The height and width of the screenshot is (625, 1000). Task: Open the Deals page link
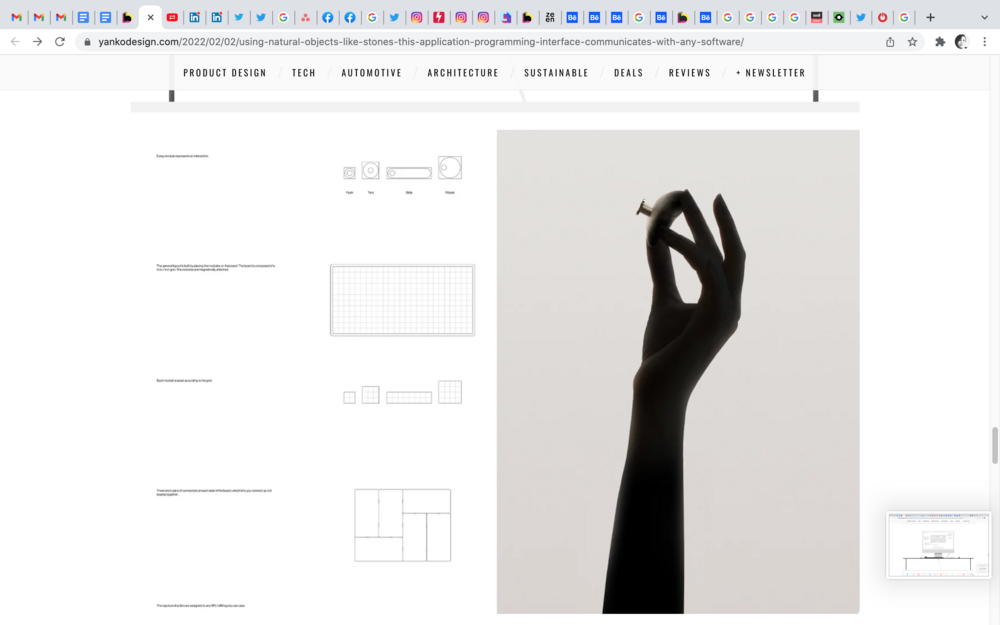pos(629,73)
